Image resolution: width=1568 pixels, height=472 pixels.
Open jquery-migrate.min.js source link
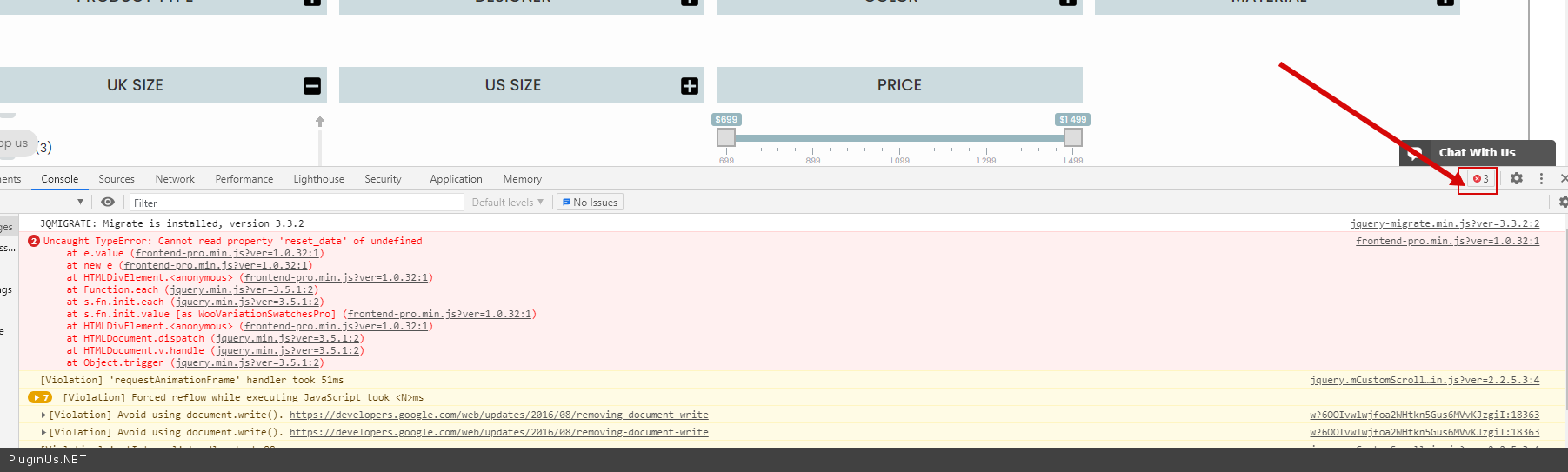click(x=1445, y=223)
